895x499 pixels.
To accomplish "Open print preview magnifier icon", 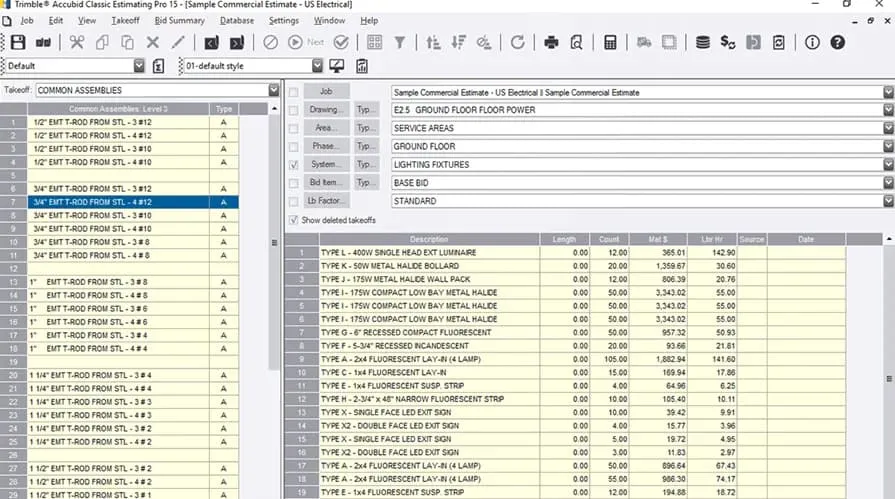I will 576,42.
